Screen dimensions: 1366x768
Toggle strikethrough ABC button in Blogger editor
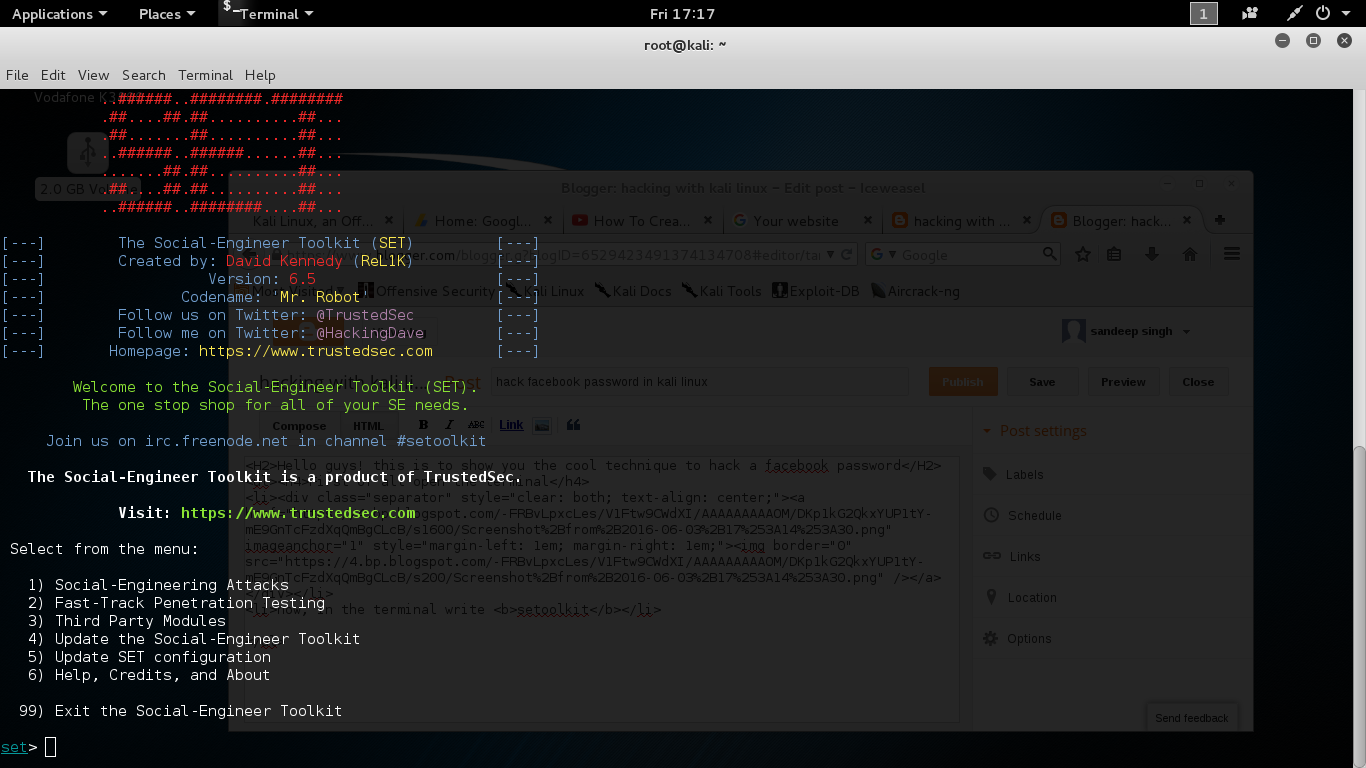pyautogui.click(x=476, y=425)
